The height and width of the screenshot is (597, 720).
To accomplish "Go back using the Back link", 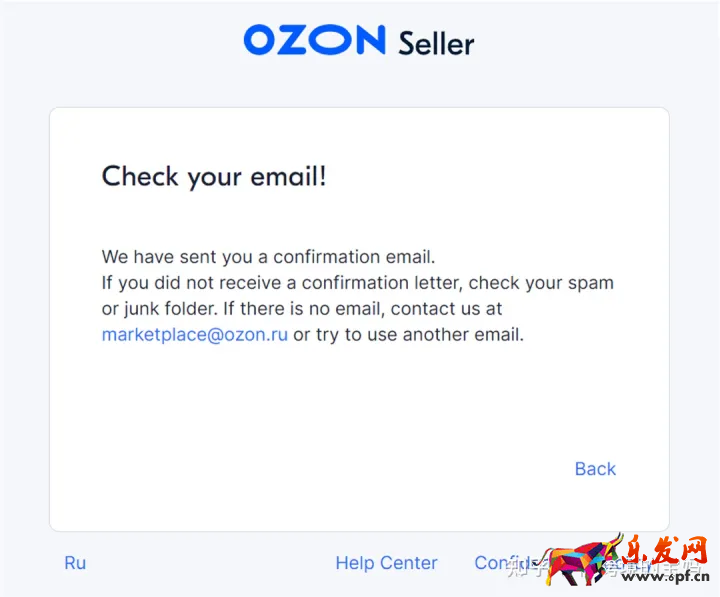I will tap(595, 469).
